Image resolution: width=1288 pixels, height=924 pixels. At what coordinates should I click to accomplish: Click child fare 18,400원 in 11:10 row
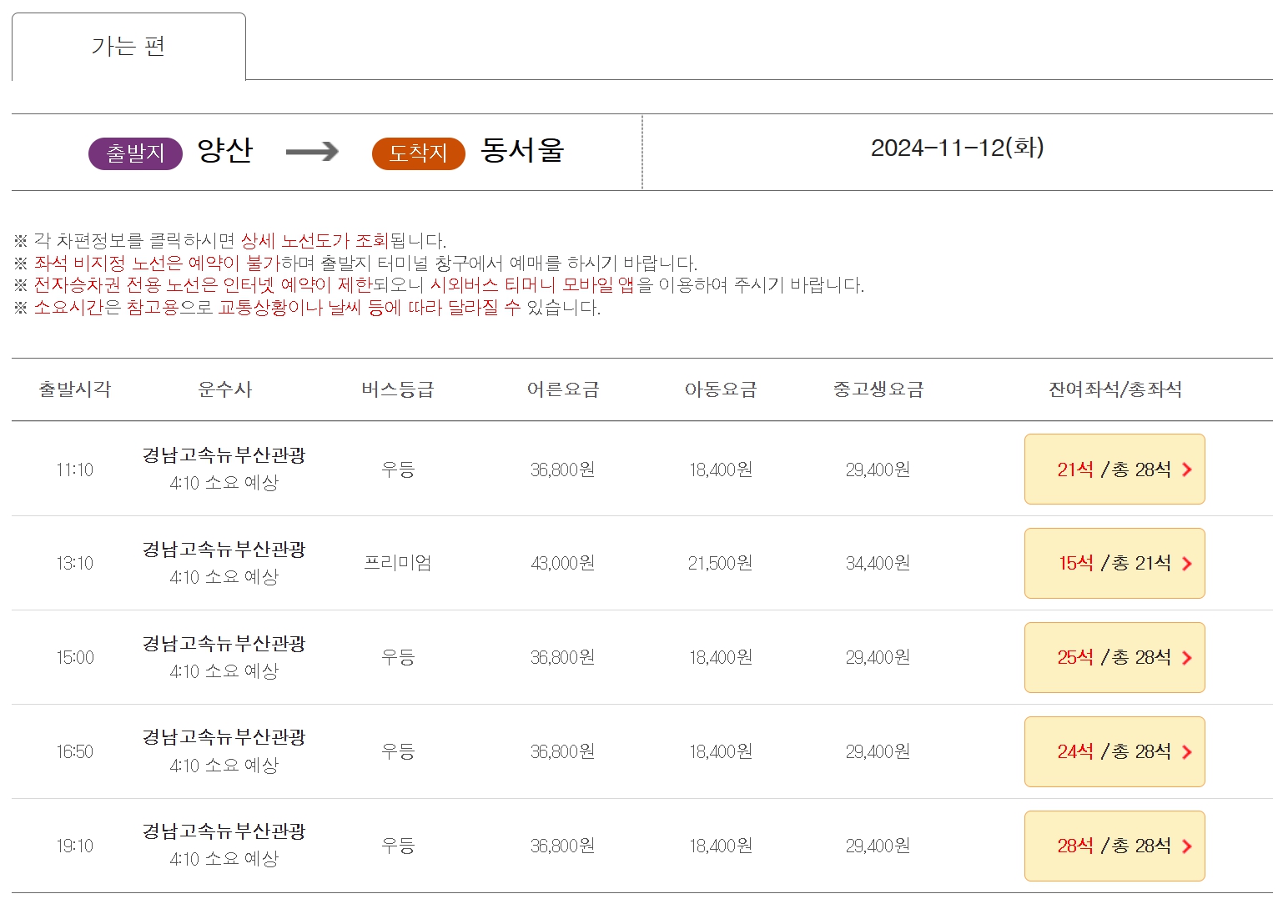[x=721, y=470]
